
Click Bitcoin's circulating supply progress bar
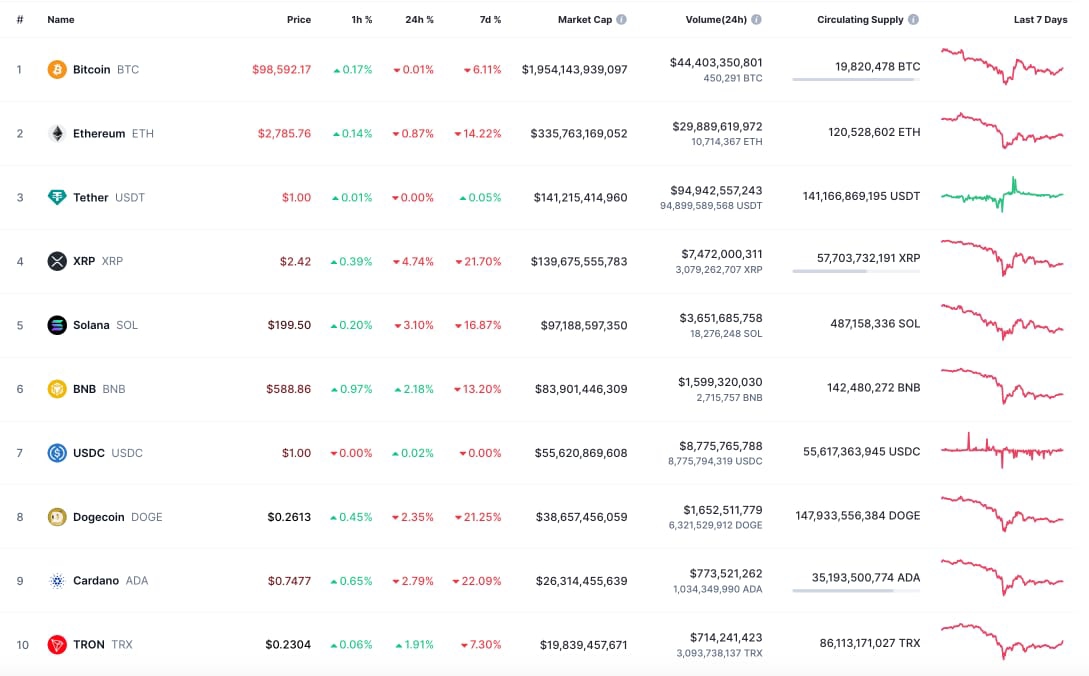click(x=855, y=79)
